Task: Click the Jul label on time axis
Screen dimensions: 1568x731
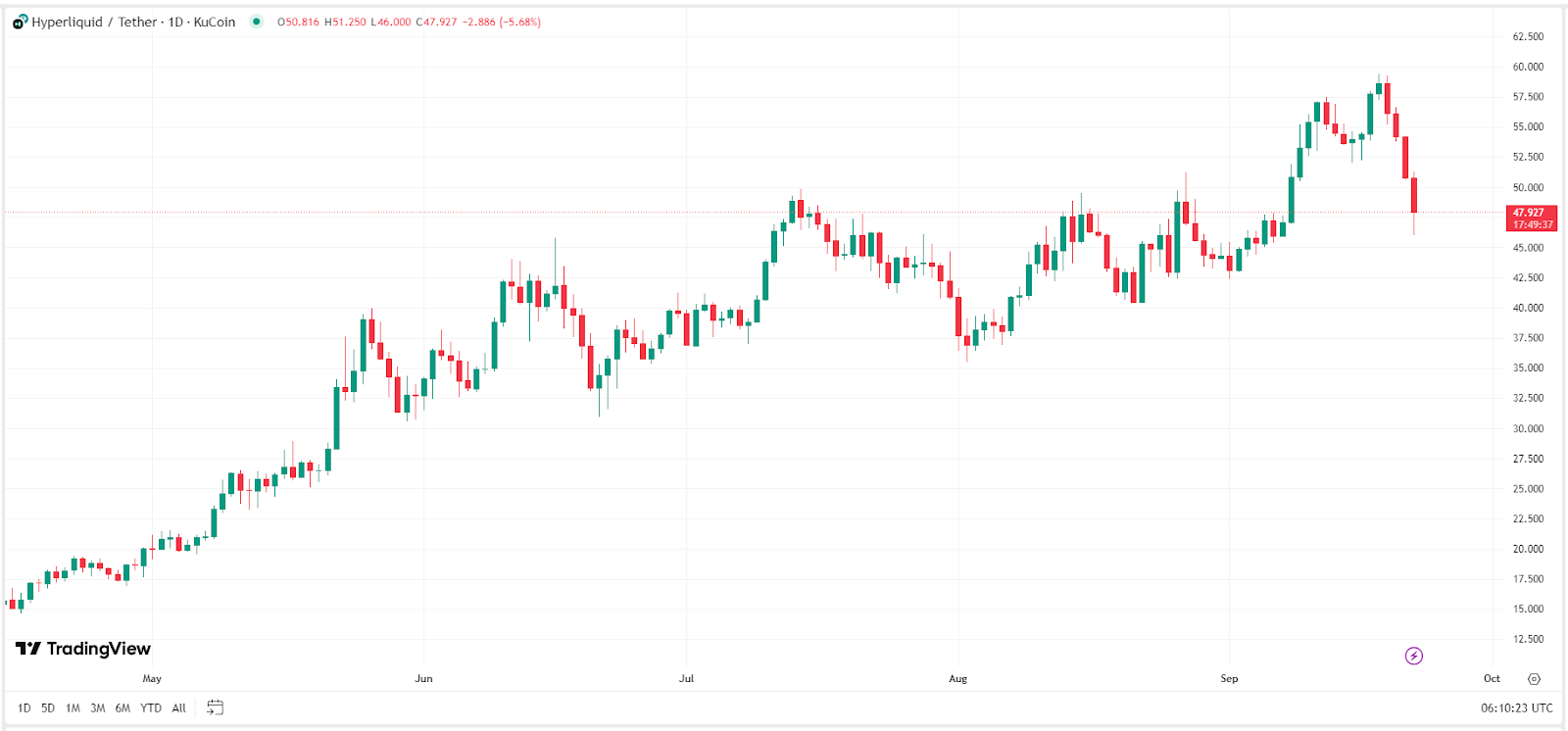Action: click(x=686, y=678)
